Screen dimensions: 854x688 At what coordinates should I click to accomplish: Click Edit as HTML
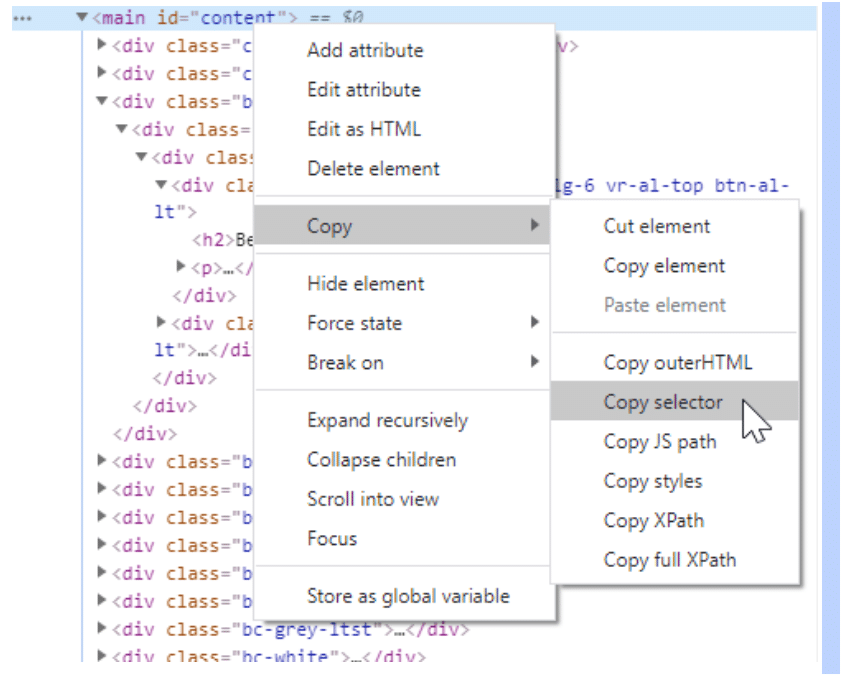[x=363, y=129]
